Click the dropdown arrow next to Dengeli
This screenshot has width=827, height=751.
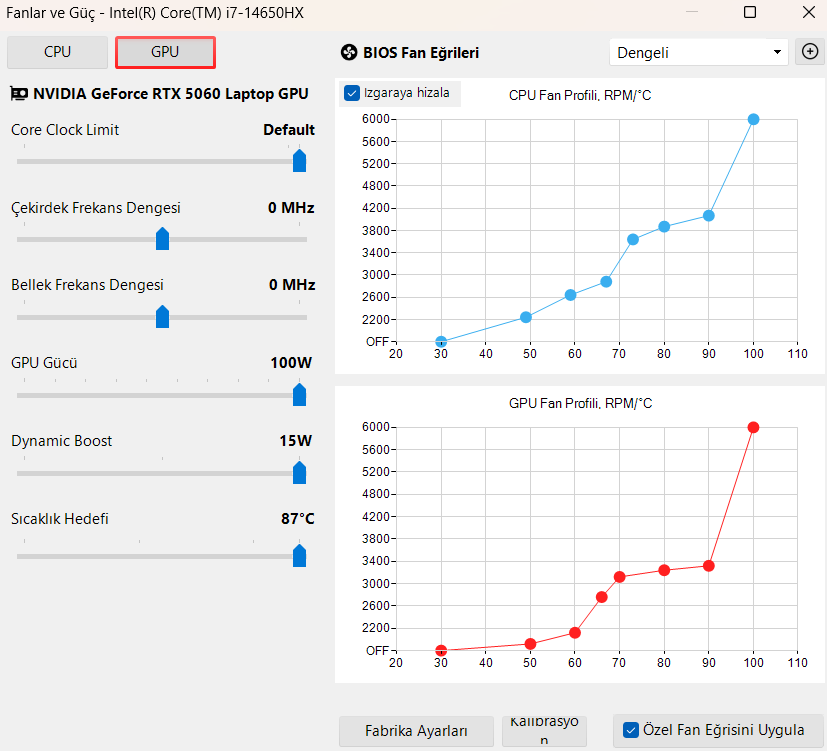777,52
